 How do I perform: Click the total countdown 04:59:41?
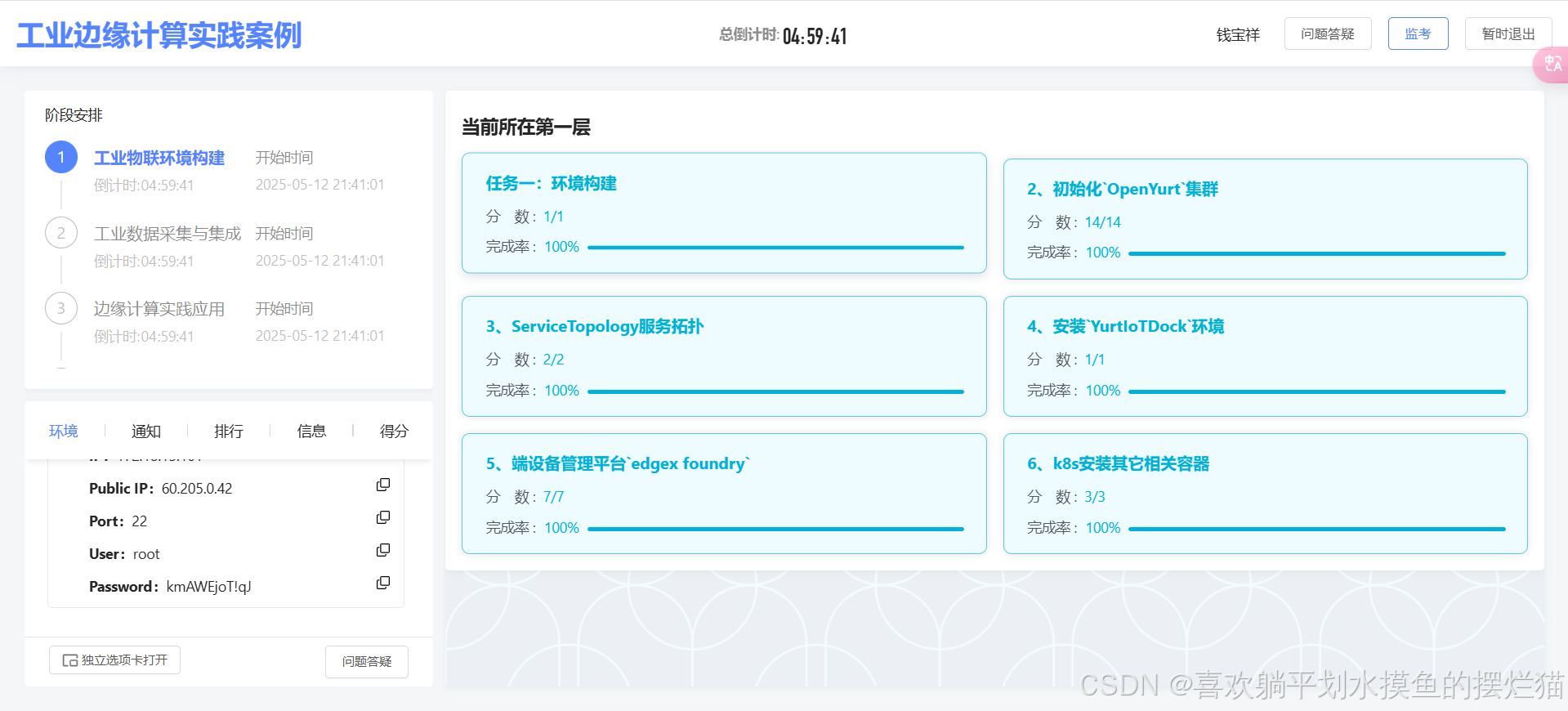click(x=815, y=36)
